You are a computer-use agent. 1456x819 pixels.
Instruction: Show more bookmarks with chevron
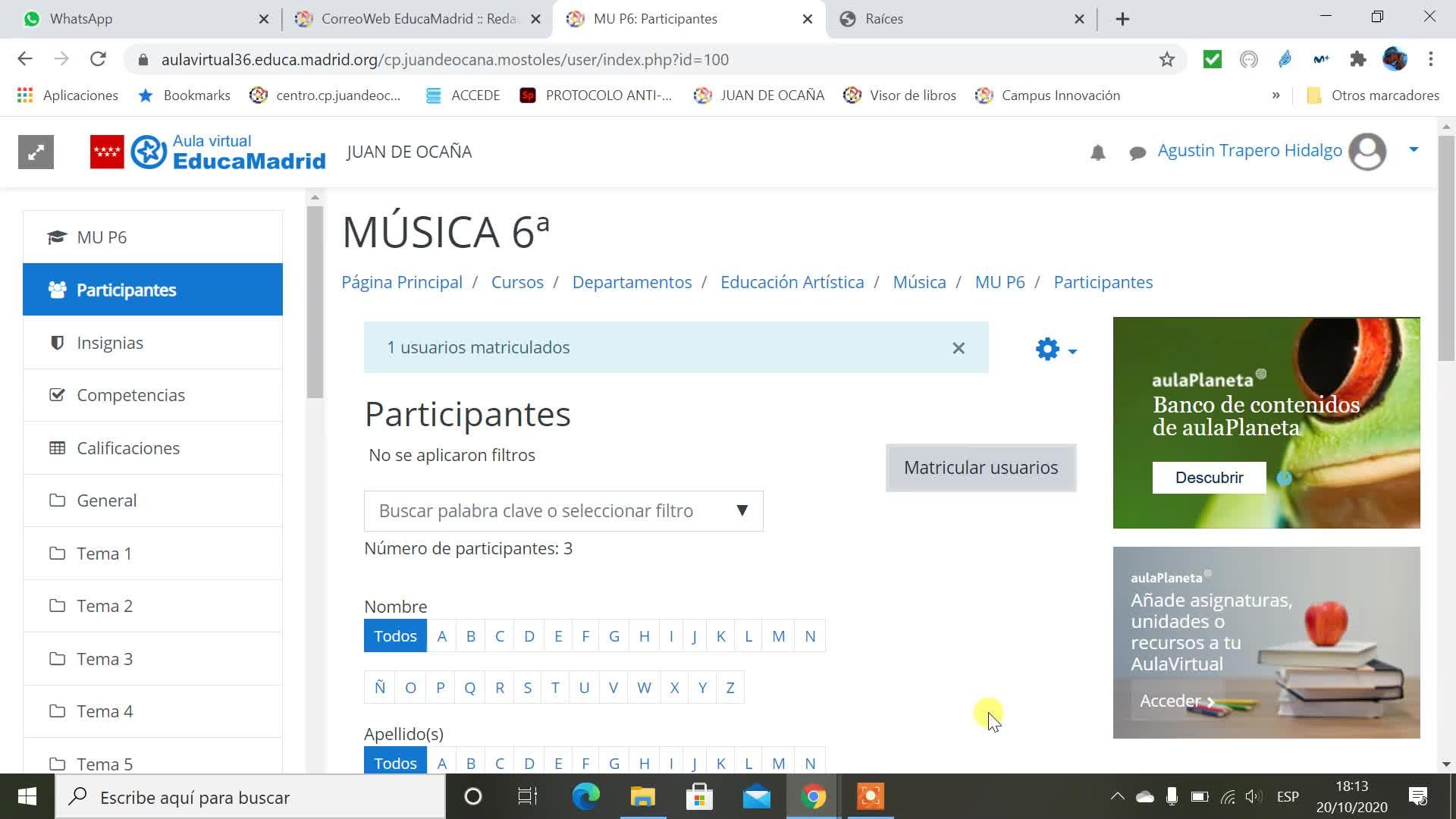click(x=1276, y=96)
